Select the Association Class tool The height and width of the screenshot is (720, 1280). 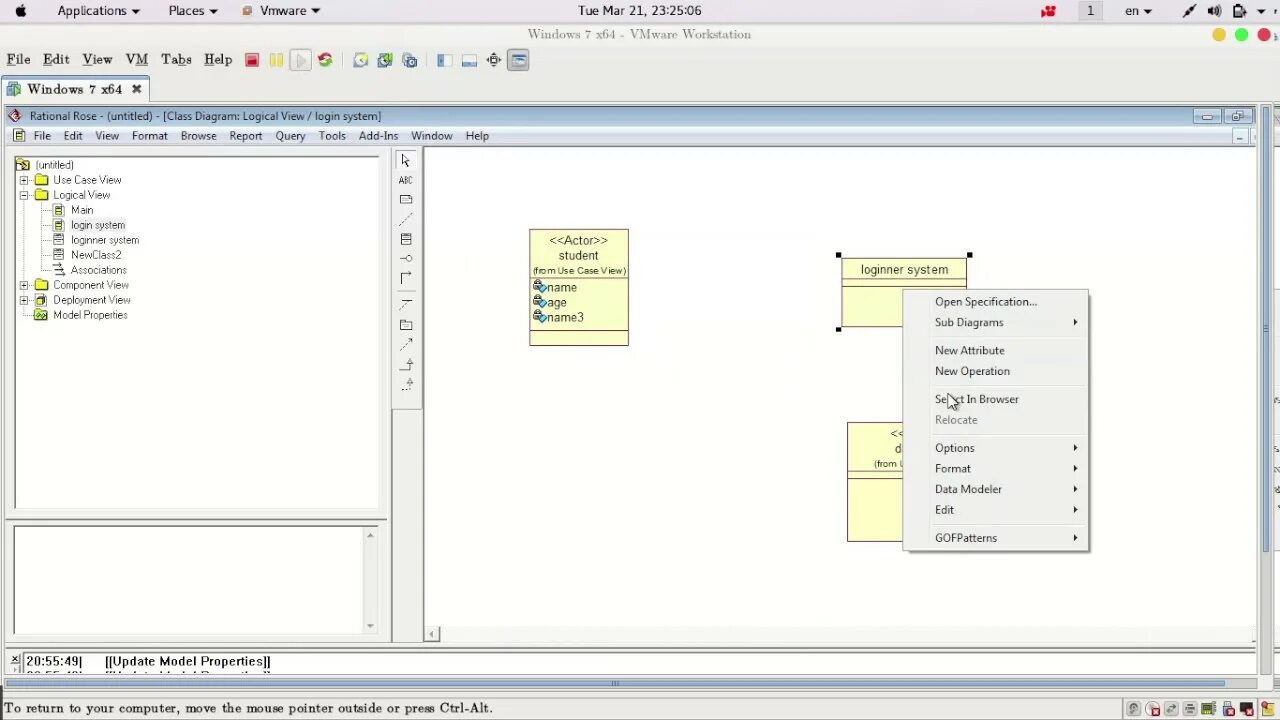click(x=405, y=303)
